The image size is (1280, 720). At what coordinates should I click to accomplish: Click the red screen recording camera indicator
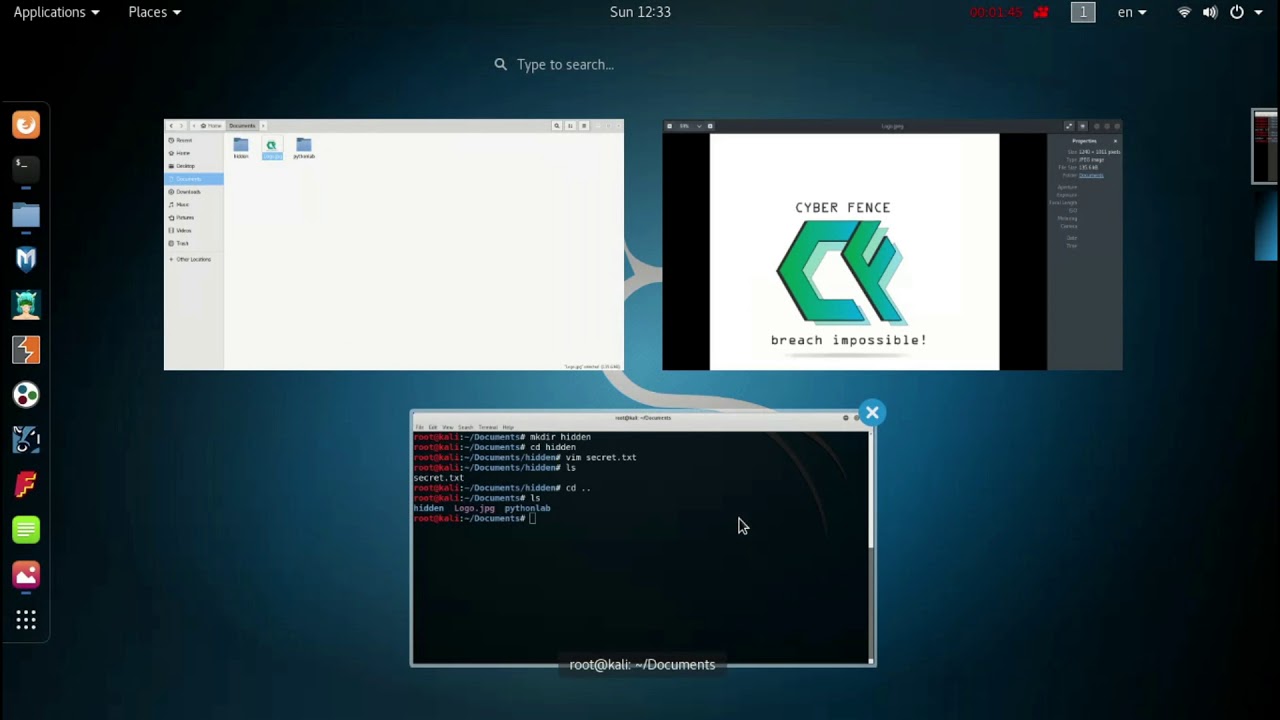coord(1041,12)
